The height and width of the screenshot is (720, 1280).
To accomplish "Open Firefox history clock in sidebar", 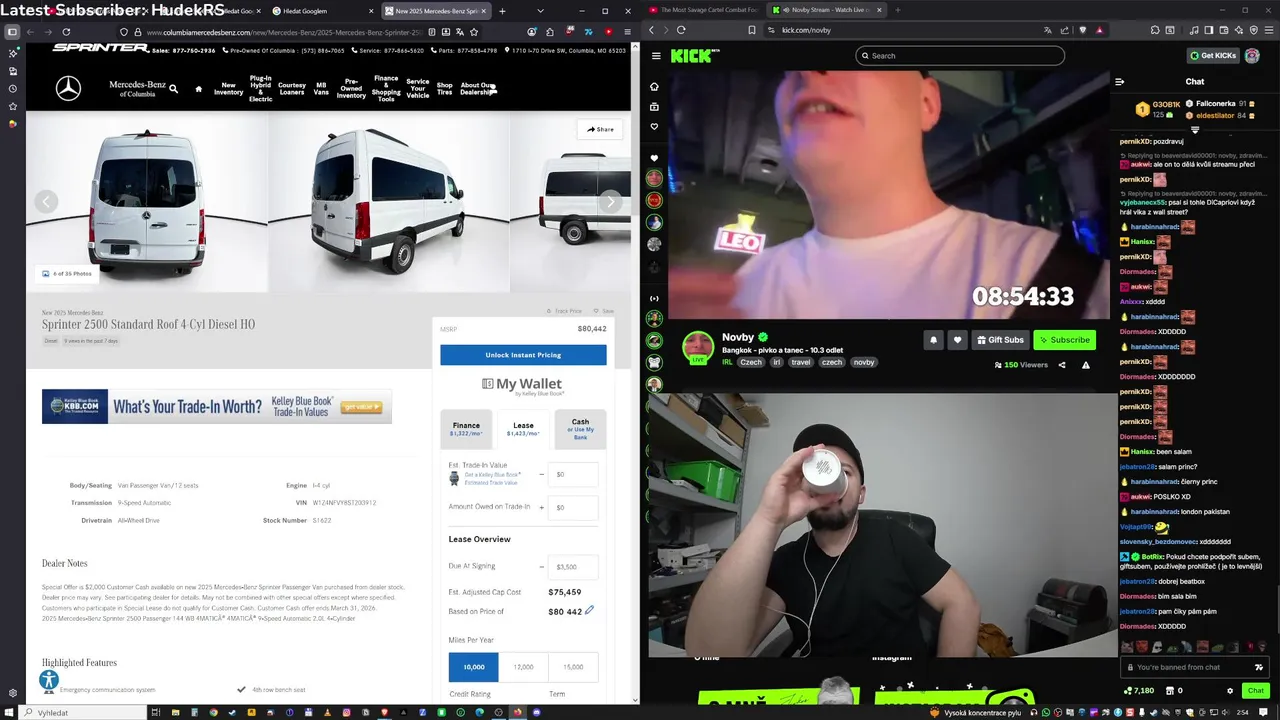I will (12, 88).
